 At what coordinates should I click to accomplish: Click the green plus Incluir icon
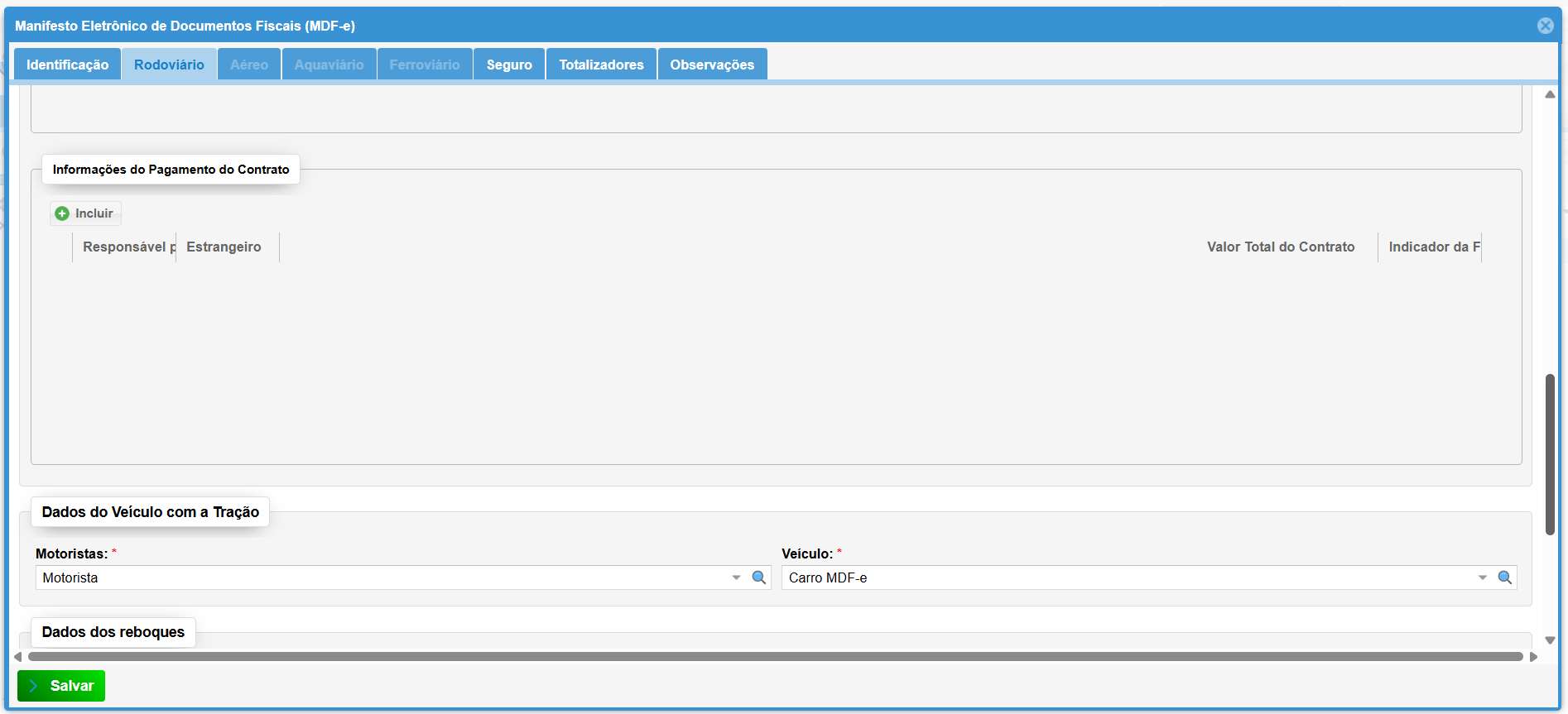click(62, 213)
